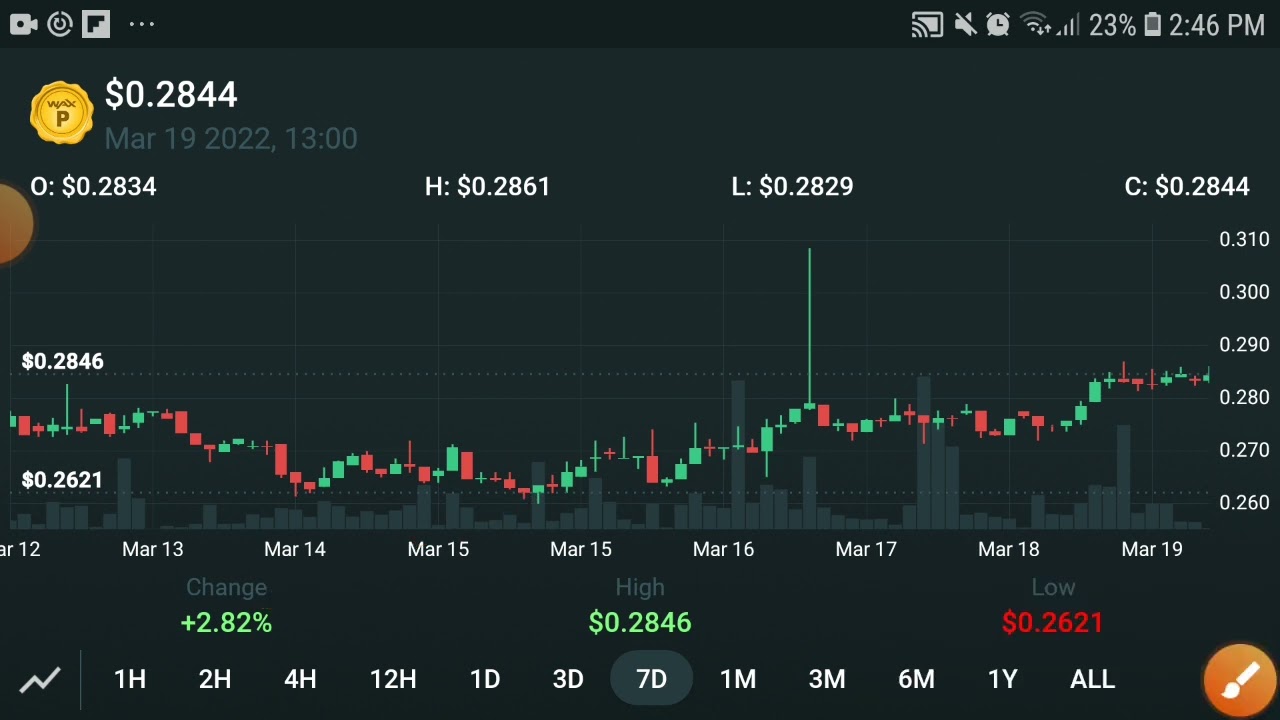This screenshot has height=720, width=1280.
Task: Tap the battery status icon
Action: (x=1152, y=25)
